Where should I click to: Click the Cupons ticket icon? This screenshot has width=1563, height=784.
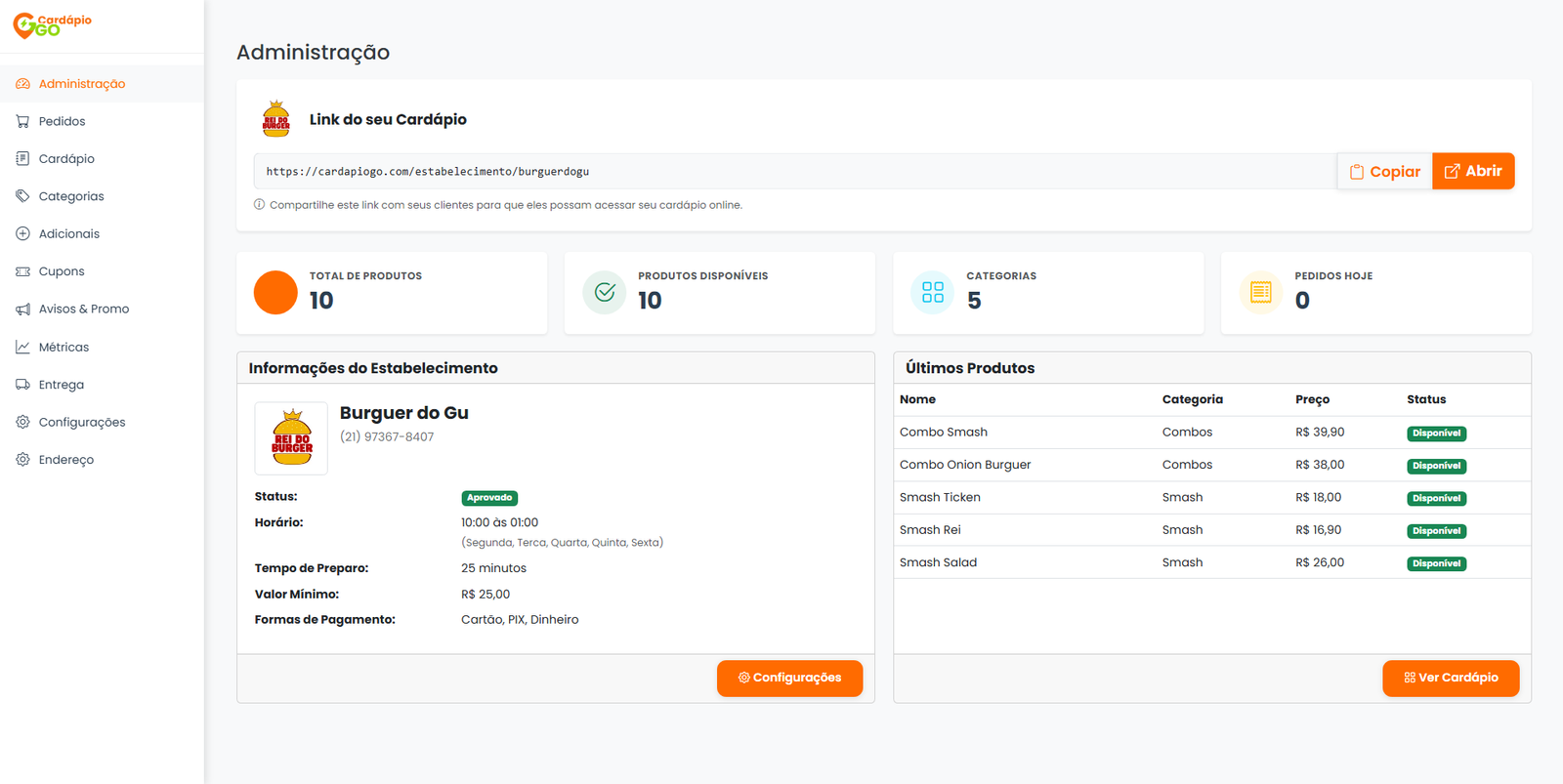pos(22,271)
